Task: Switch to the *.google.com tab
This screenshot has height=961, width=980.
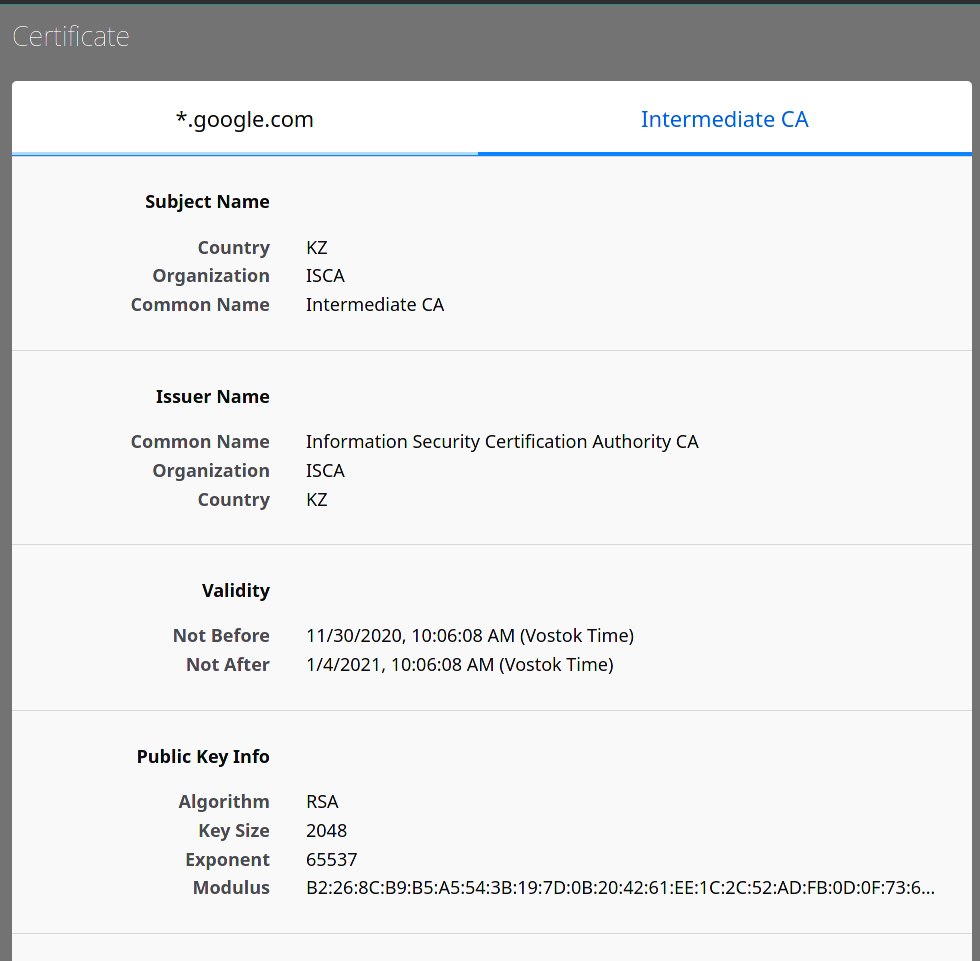Action: [x=244, y=119]
